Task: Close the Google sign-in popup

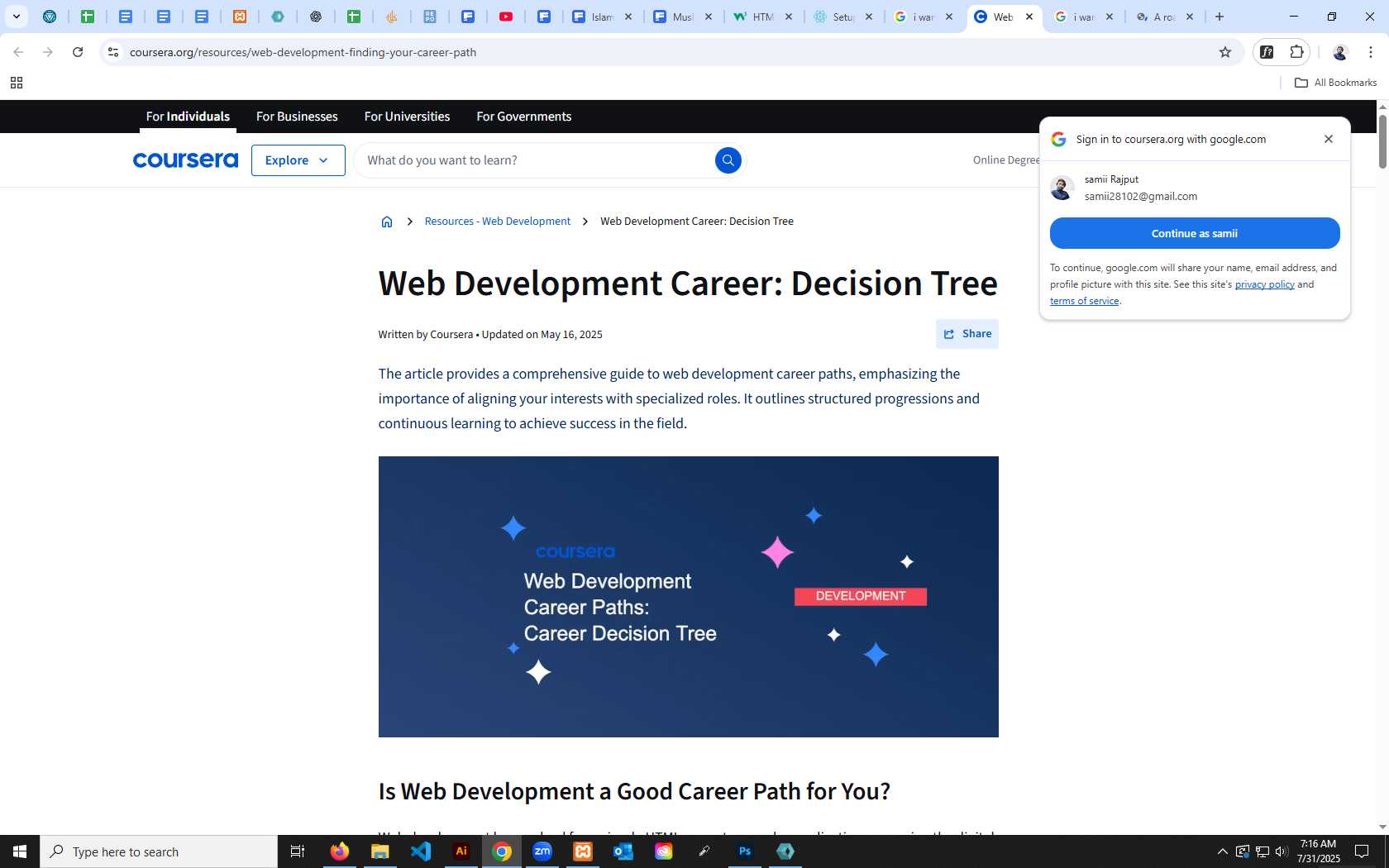Action: [1329, 139]
